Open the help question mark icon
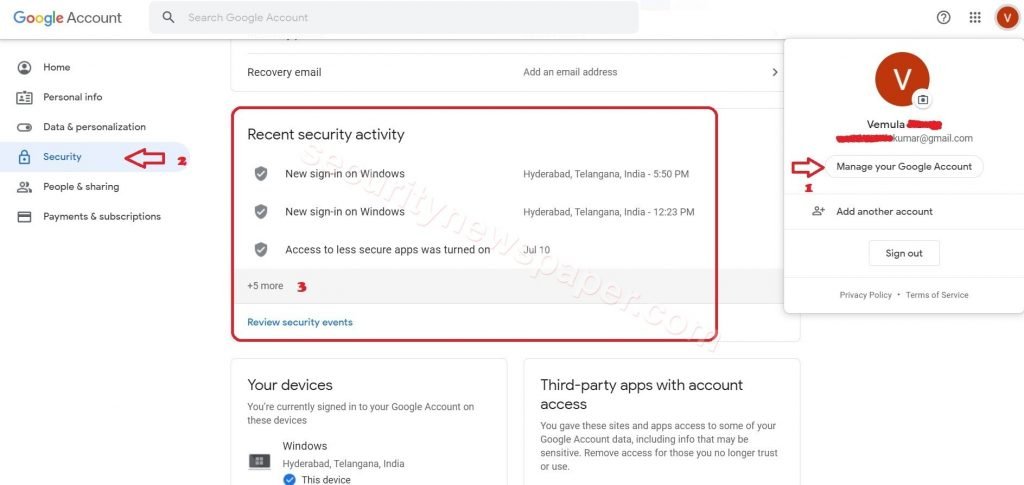 point(944,18)
